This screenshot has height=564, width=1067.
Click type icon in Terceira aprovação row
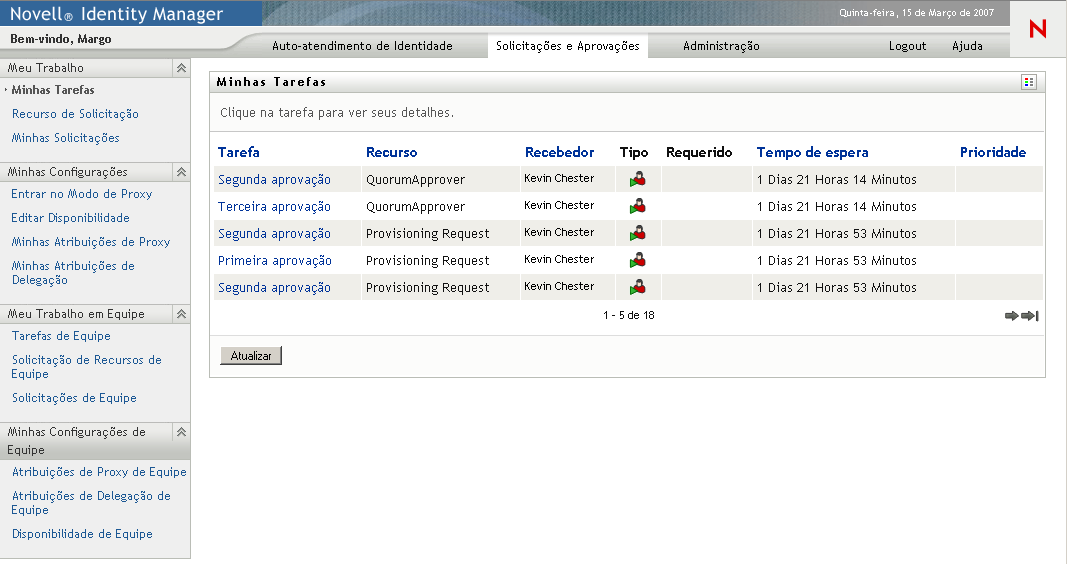638,206
